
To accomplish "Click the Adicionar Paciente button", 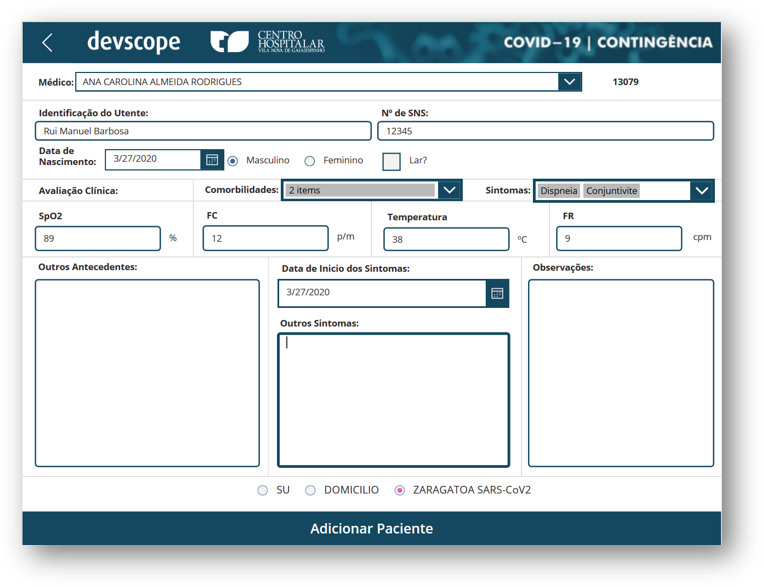I will [x=372, y=528].
